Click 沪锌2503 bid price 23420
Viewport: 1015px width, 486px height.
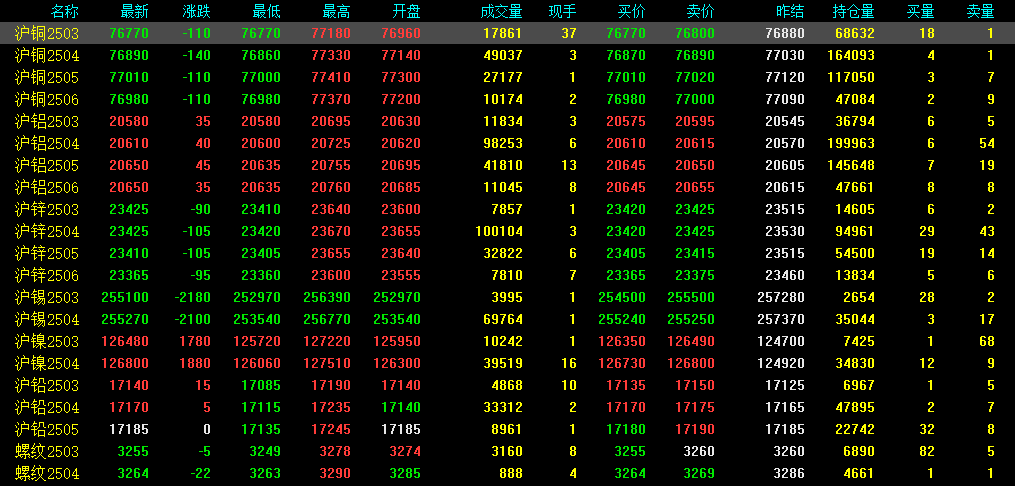coord(625,210)
